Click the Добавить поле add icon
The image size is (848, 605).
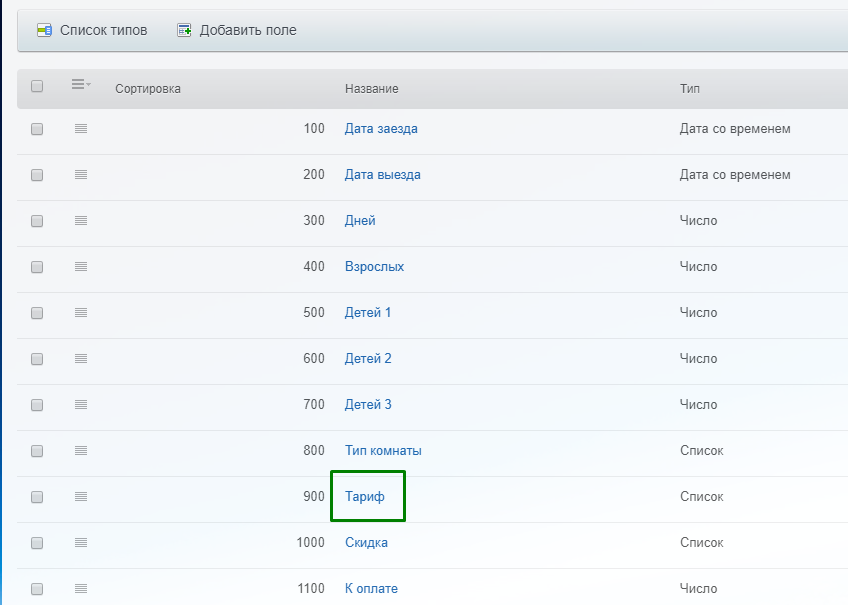tap(184, 31)
